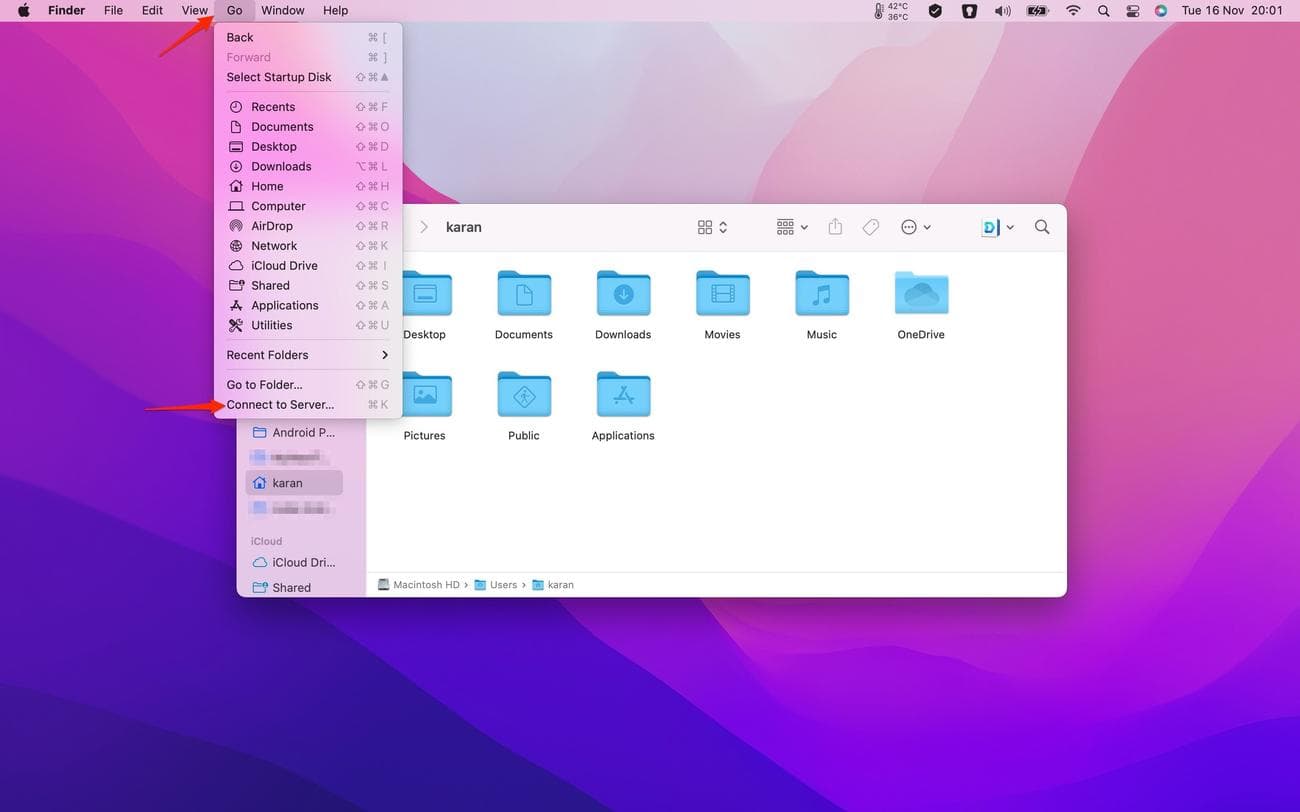
Task: Open Control Center from the menu bar
Action: pyautogui.click(x=1133, y=10)
